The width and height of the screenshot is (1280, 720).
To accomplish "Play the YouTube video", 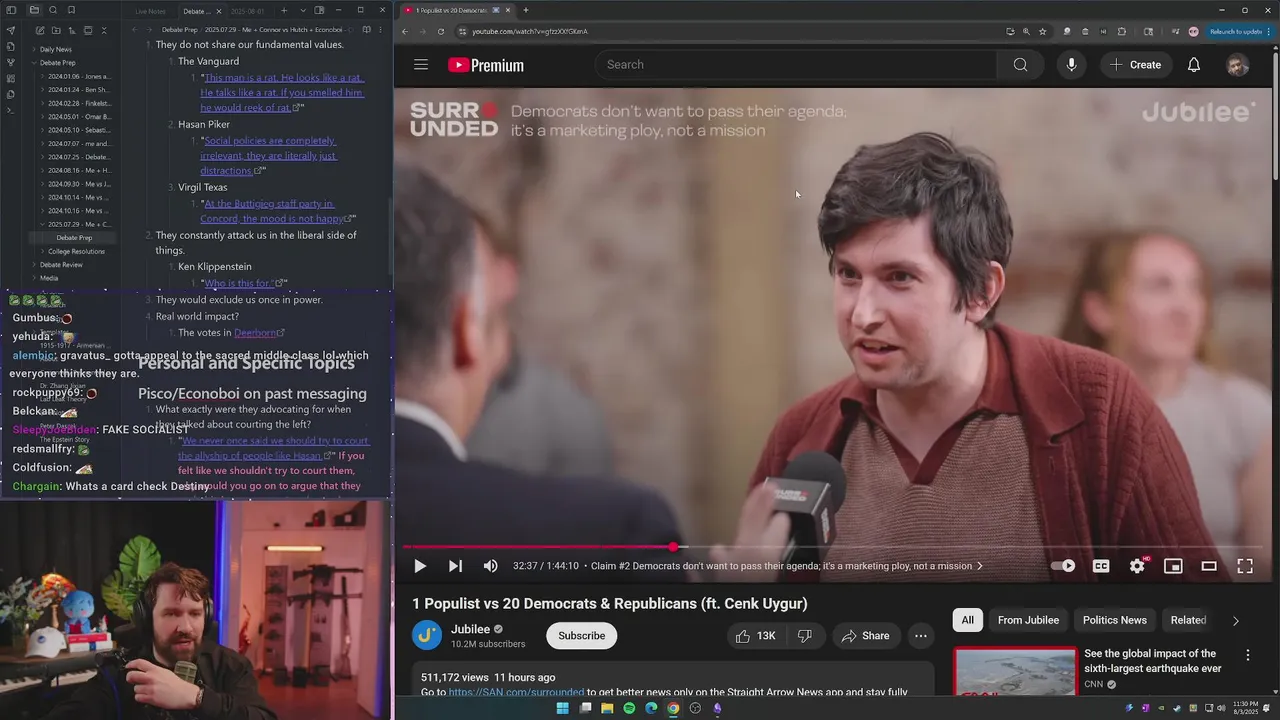I will click(x=420, y=566).
